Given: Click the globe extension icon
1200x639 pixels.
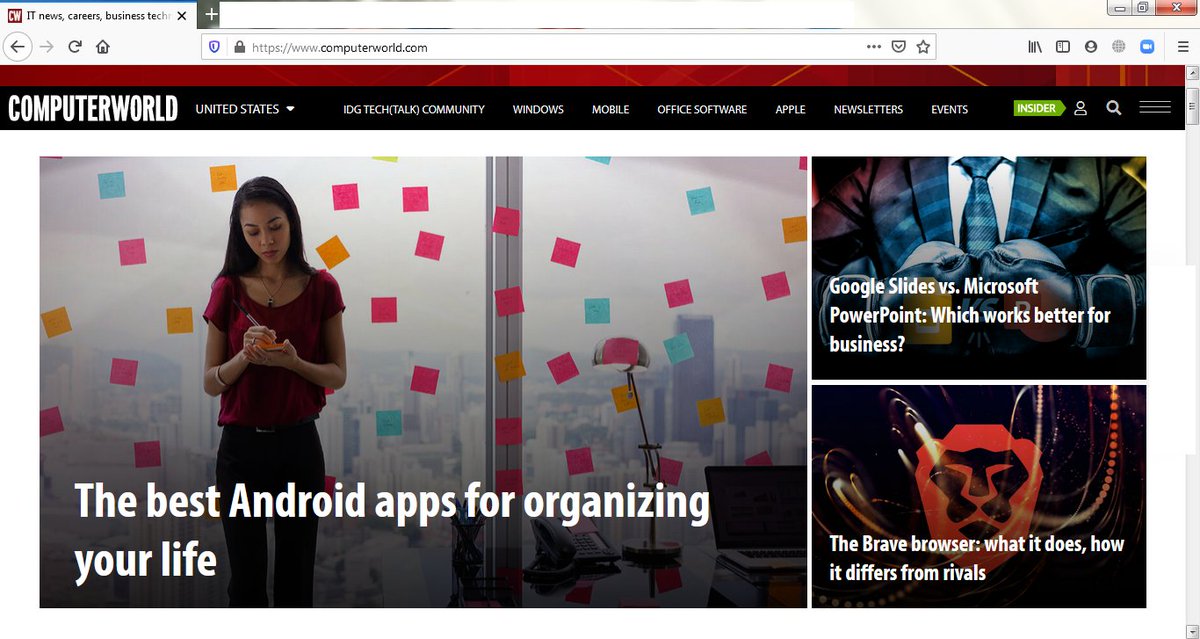Looking at the screenshot, I should pyautogui.click(x=1119, y=46).
